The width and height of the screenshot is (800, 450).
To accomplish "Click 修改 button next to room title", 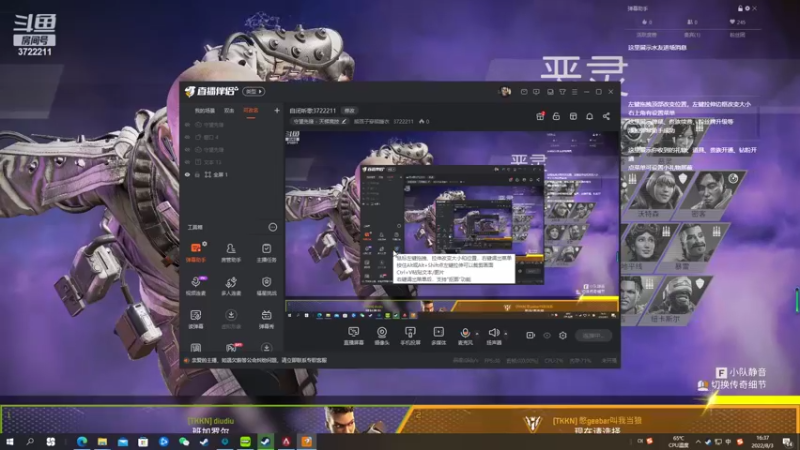I will 349,110.
